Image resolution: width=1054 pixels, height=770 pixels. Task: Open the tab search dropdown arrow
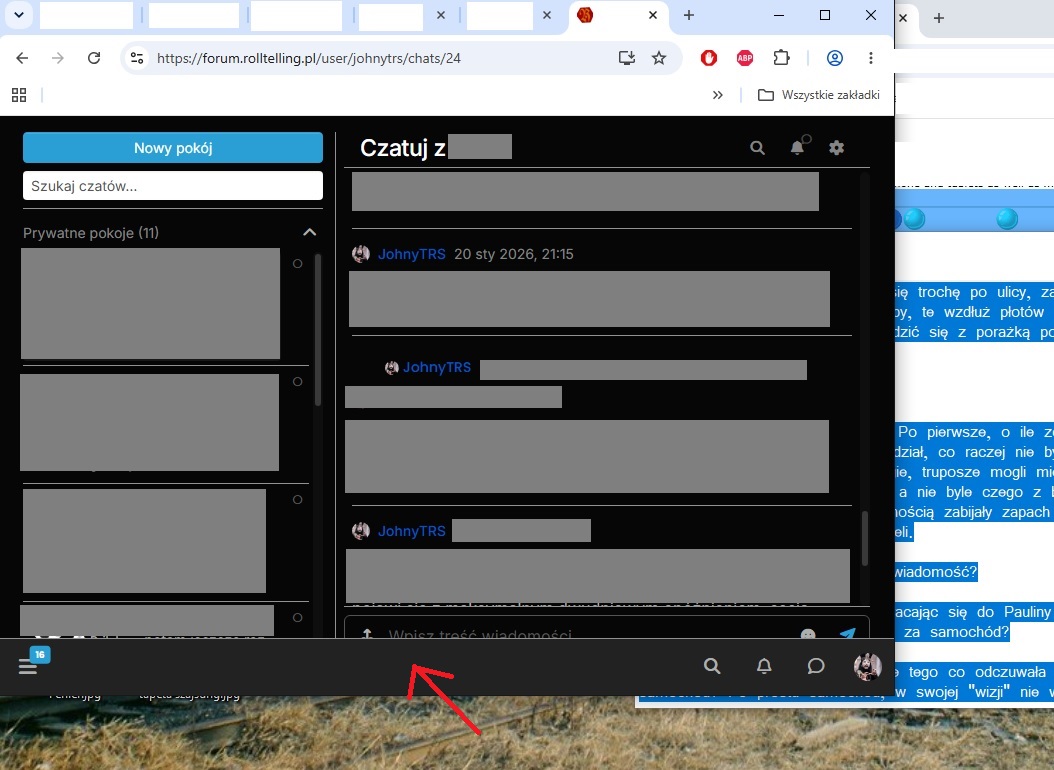[x=19, y=15]
